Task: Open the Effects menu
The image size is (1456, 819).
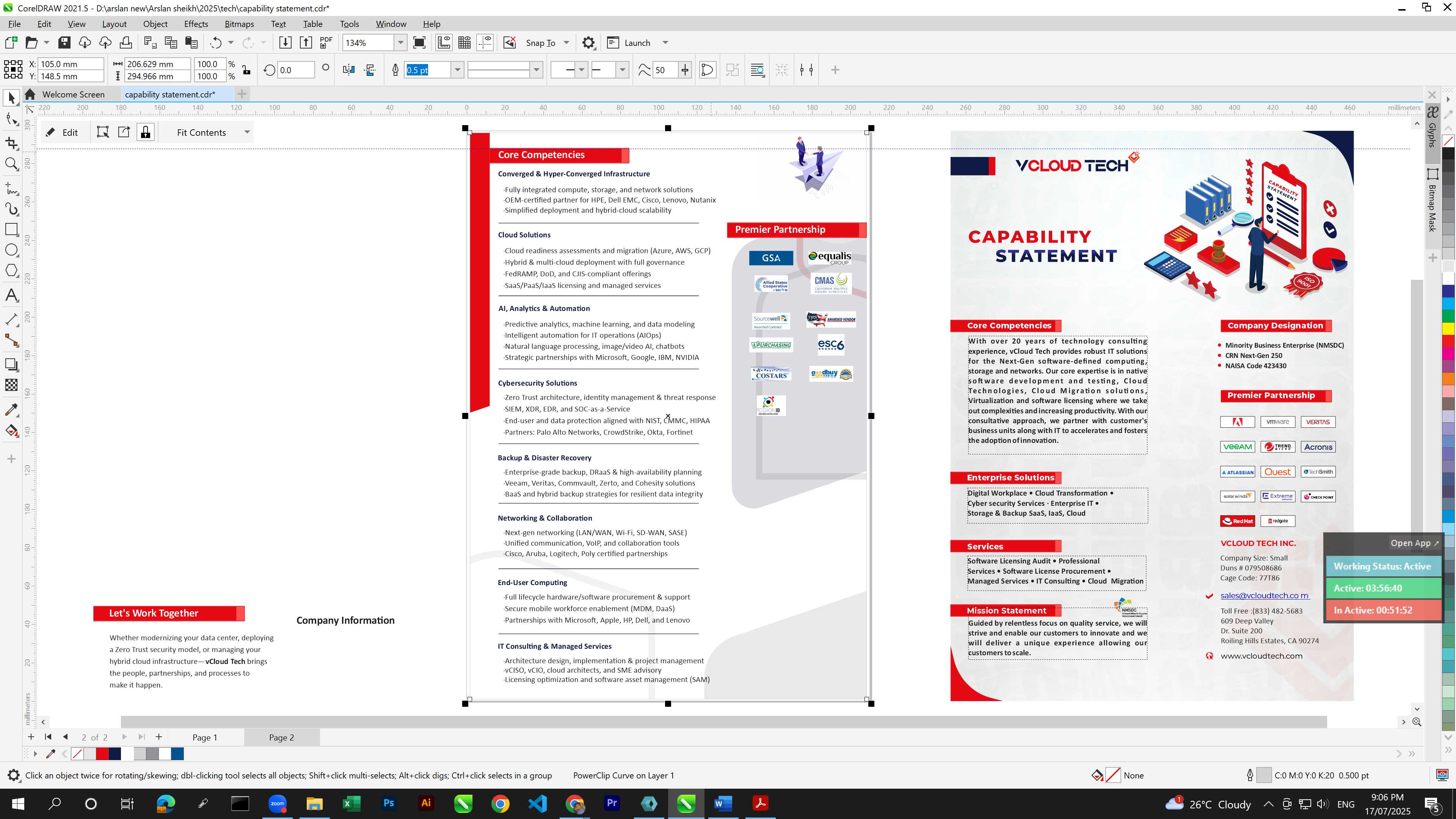Action: (196, 24)
